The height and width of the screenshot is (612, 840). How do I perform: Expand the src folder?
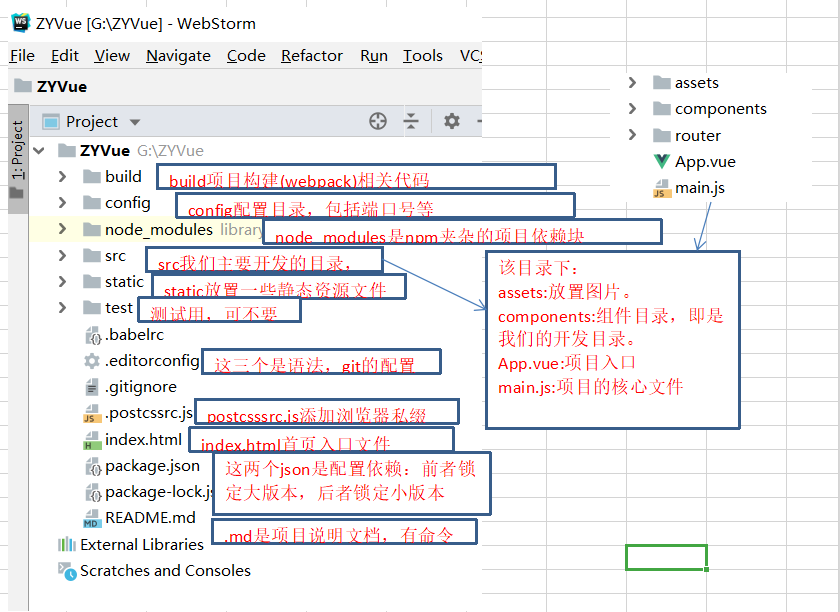63,256
